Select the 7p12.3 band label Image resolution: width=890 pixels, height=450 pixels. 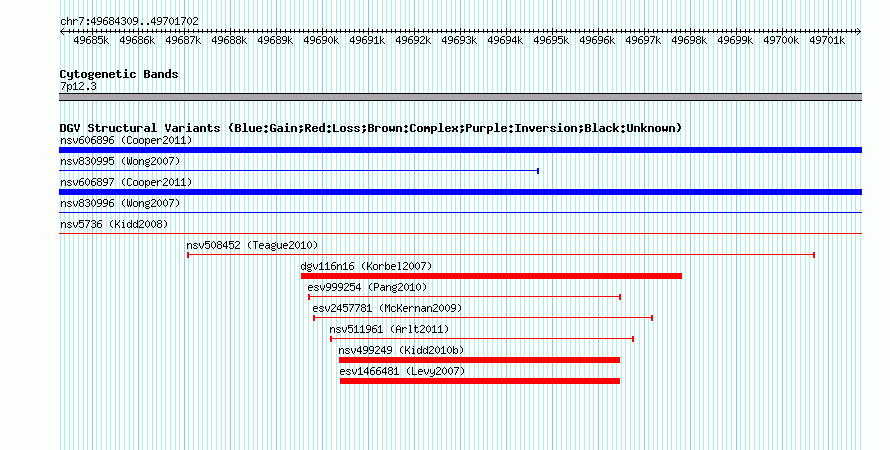point(78,86)
